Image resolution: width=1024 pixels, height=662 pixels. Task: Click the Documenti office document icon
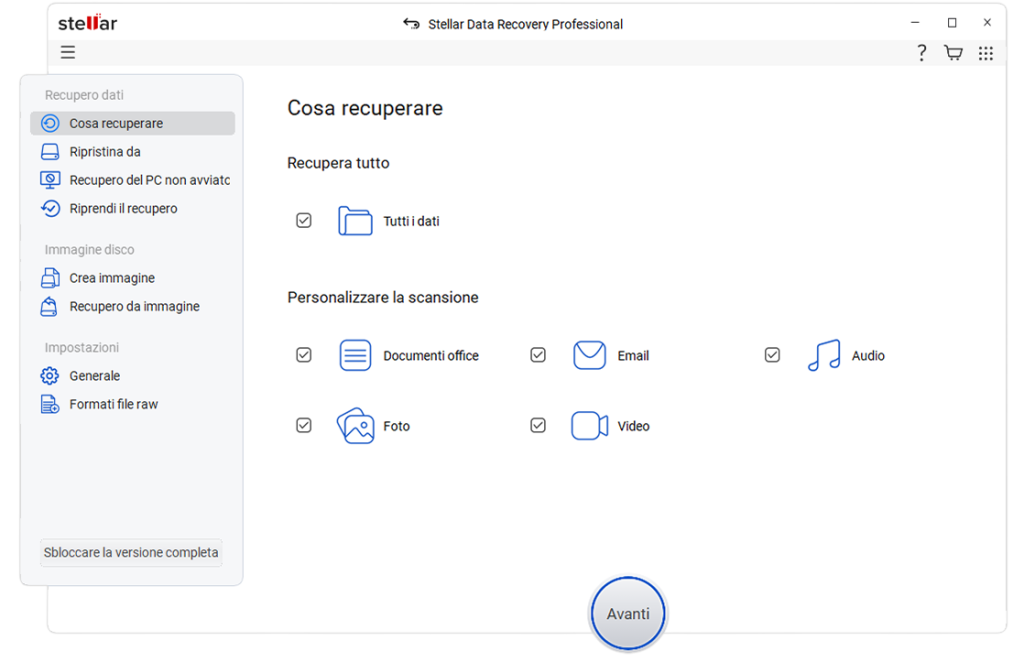[x=355, y=355]
